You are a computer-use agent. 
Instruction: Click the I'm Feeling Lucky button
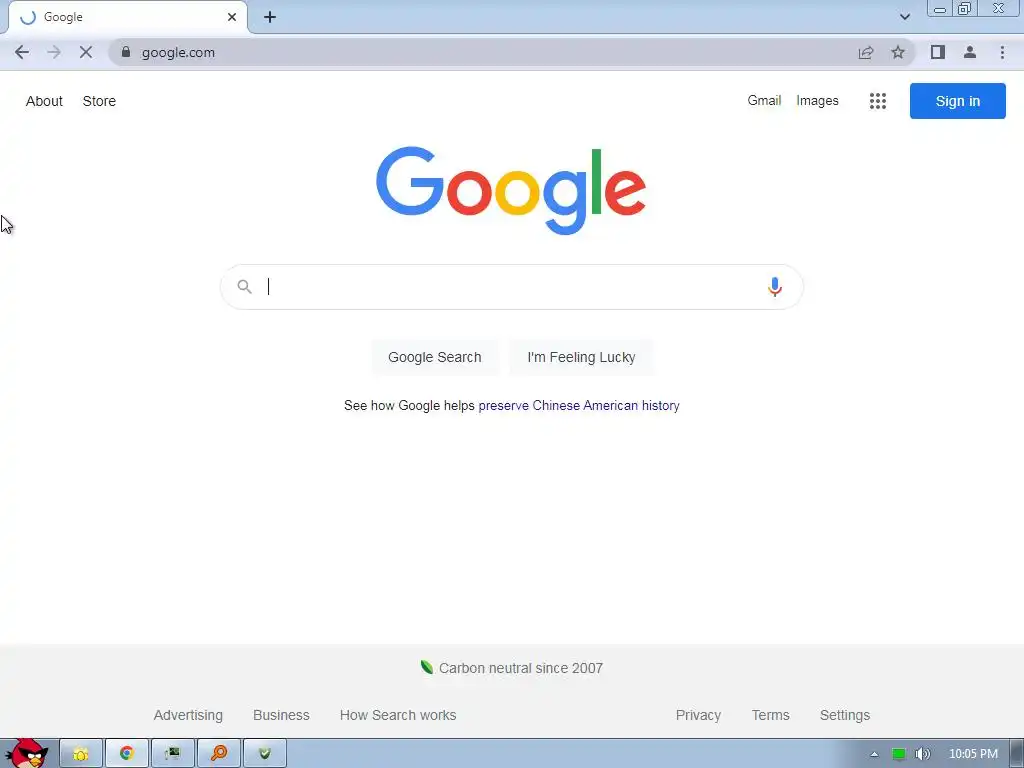pos(581,357)
